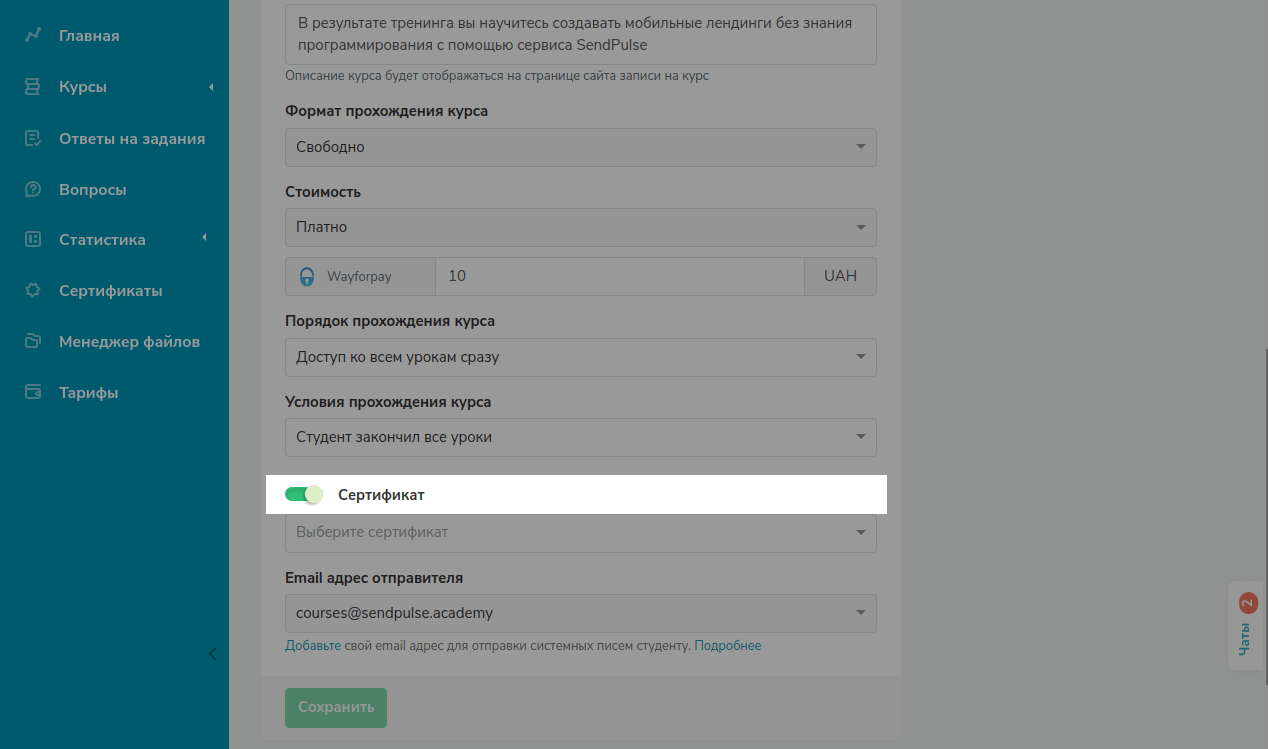
Task: Collapse the sidebar with the chevron
Action: coord(212,654)
